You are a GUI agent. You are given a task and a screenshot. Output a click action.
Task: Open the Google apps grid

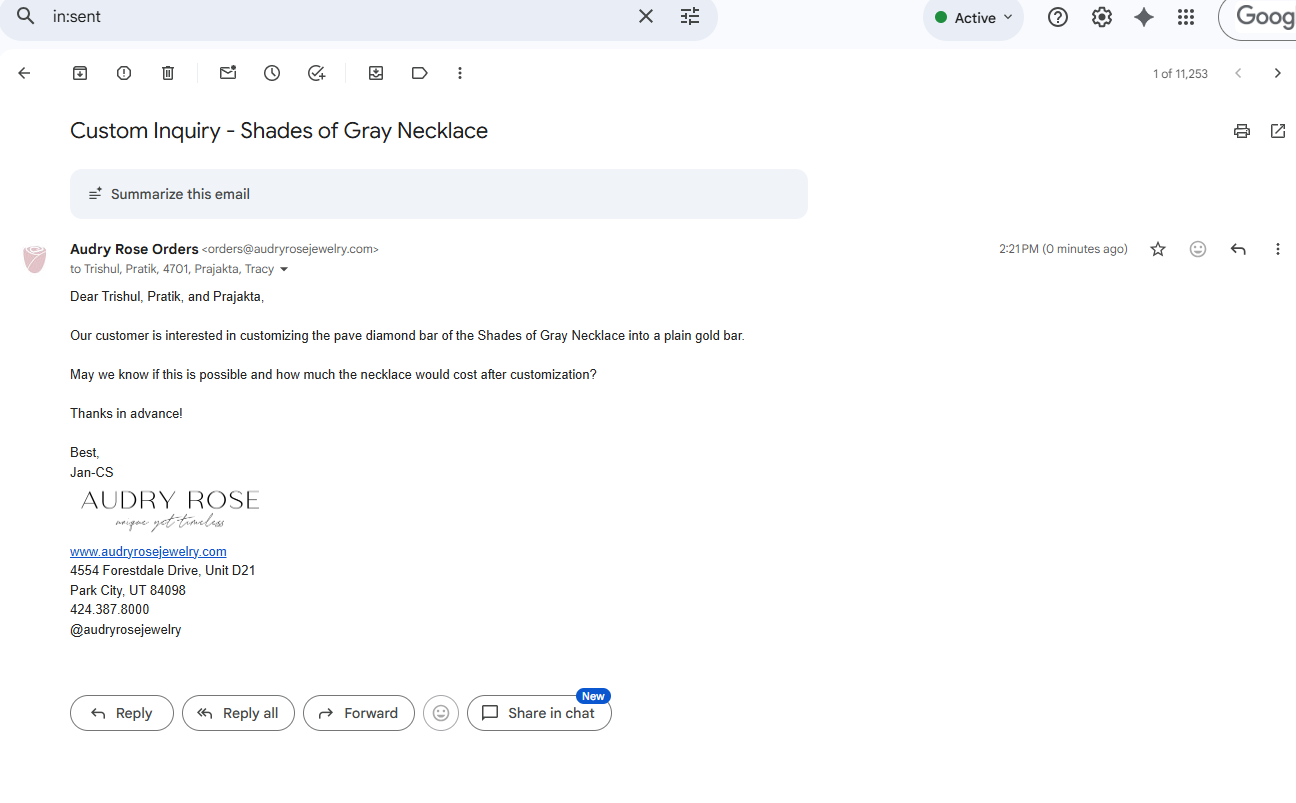[x=1186, y=17]
